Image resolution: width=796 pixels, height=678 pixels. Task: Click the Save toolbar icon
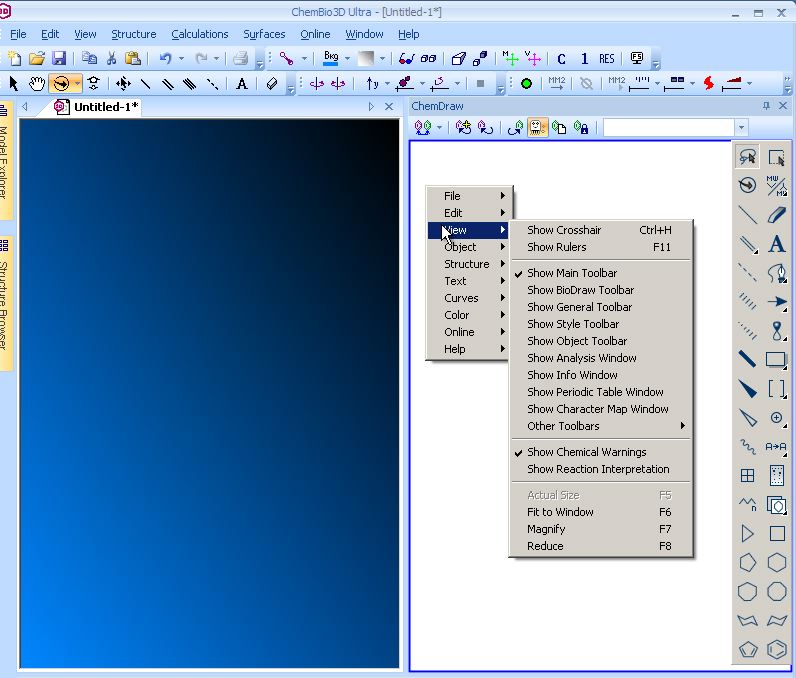click(x=59, y=59)
